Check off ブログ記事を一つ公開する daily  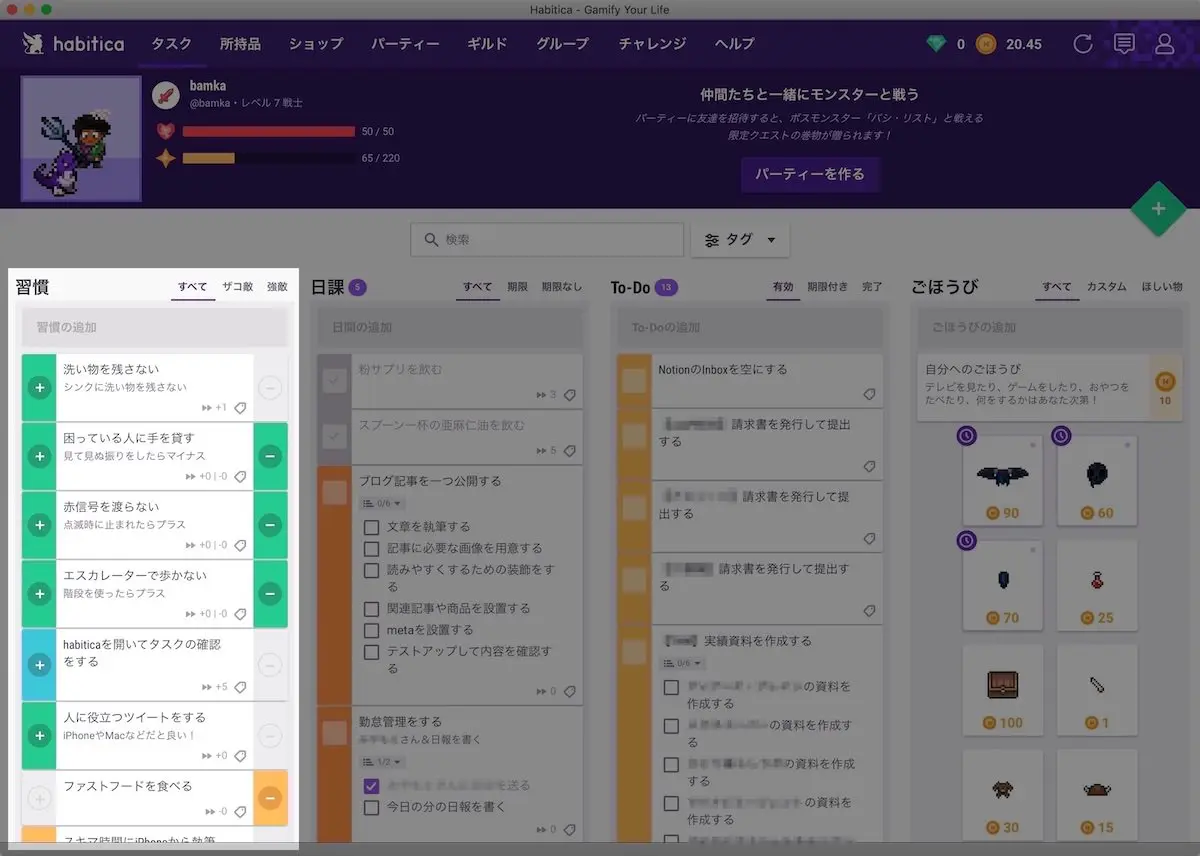tap(335, 493)
